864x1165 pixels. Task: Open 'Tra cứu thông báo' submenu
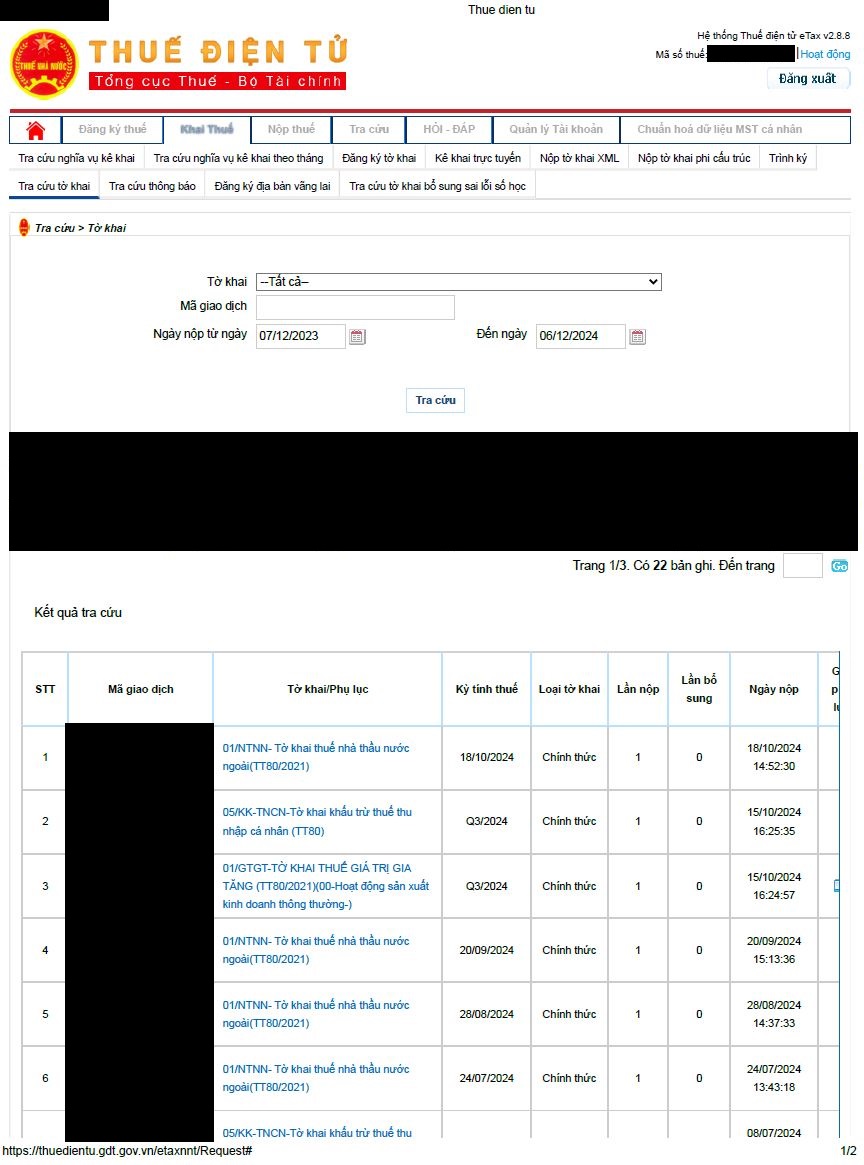pos(152,186)
